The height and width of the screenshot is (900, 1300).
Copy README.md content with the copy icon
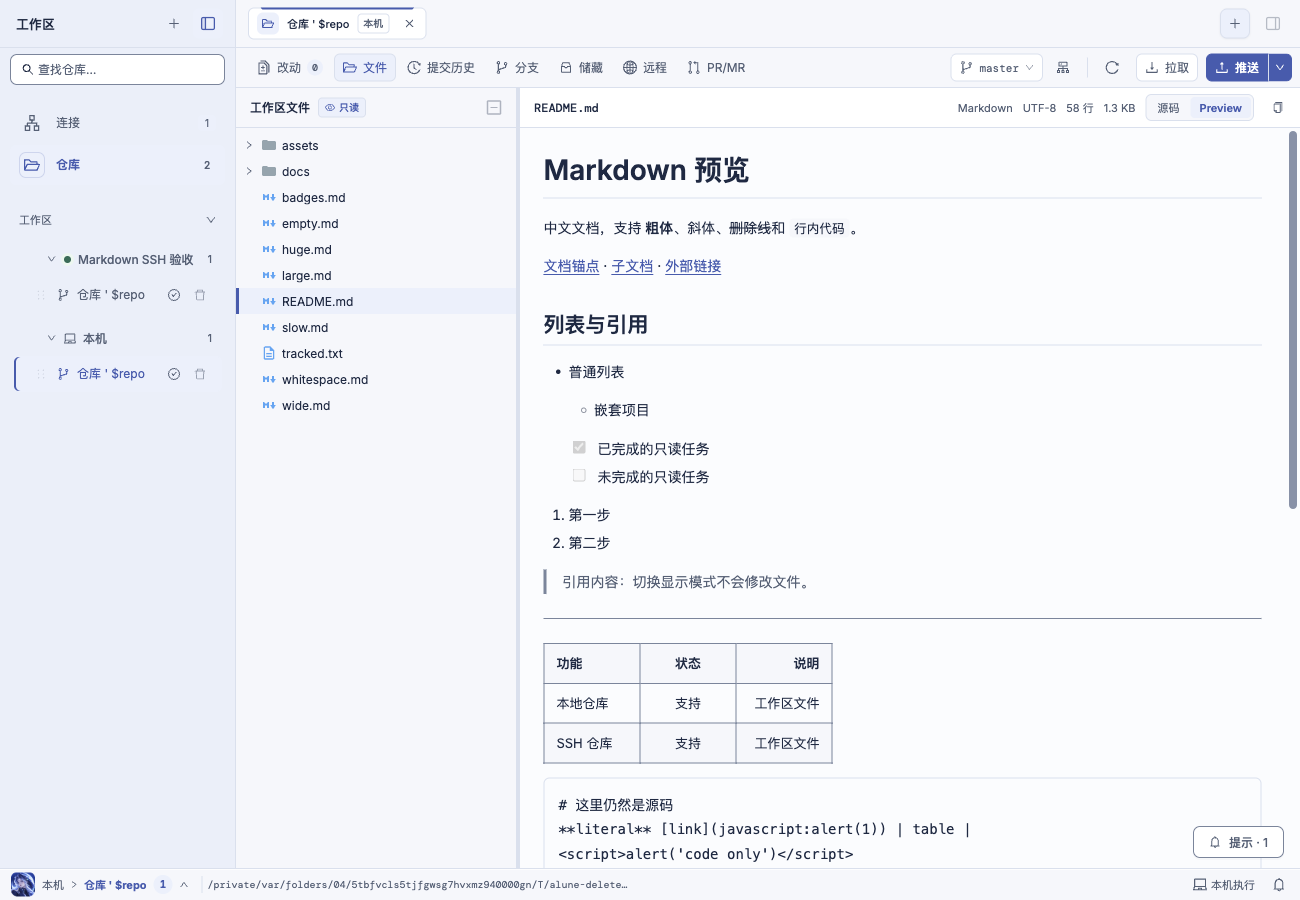point(1278,108)
